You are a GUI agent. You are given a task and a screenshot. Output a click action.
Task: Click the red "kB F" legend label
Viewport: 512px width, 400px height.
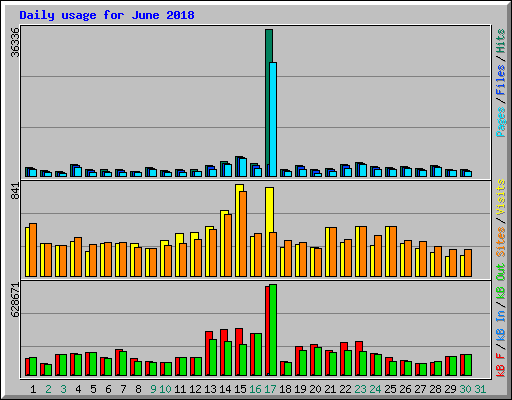(x=501, y=365)
